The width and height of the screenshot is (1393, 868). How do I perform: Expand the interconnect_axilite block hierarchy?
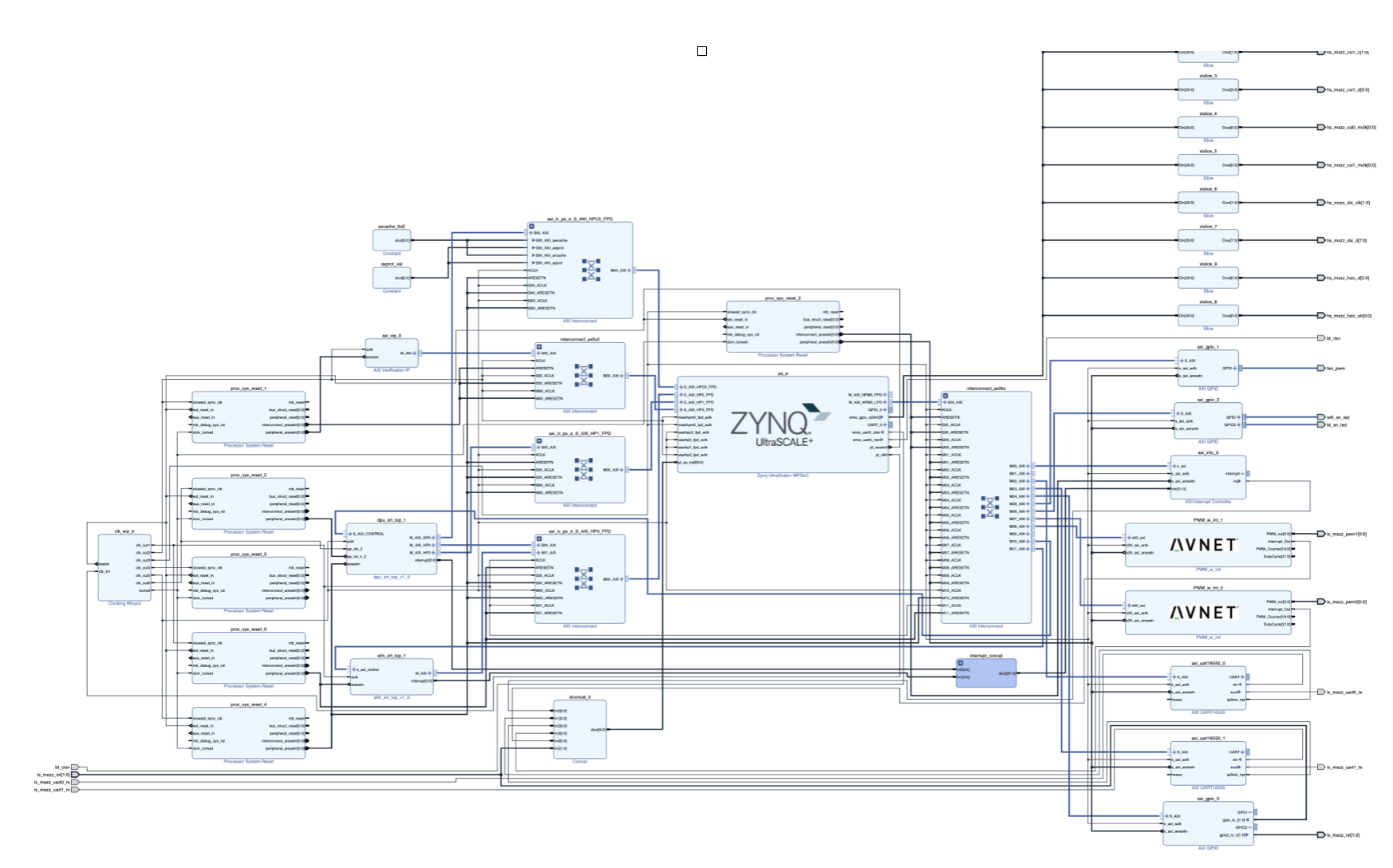point(945,396)
